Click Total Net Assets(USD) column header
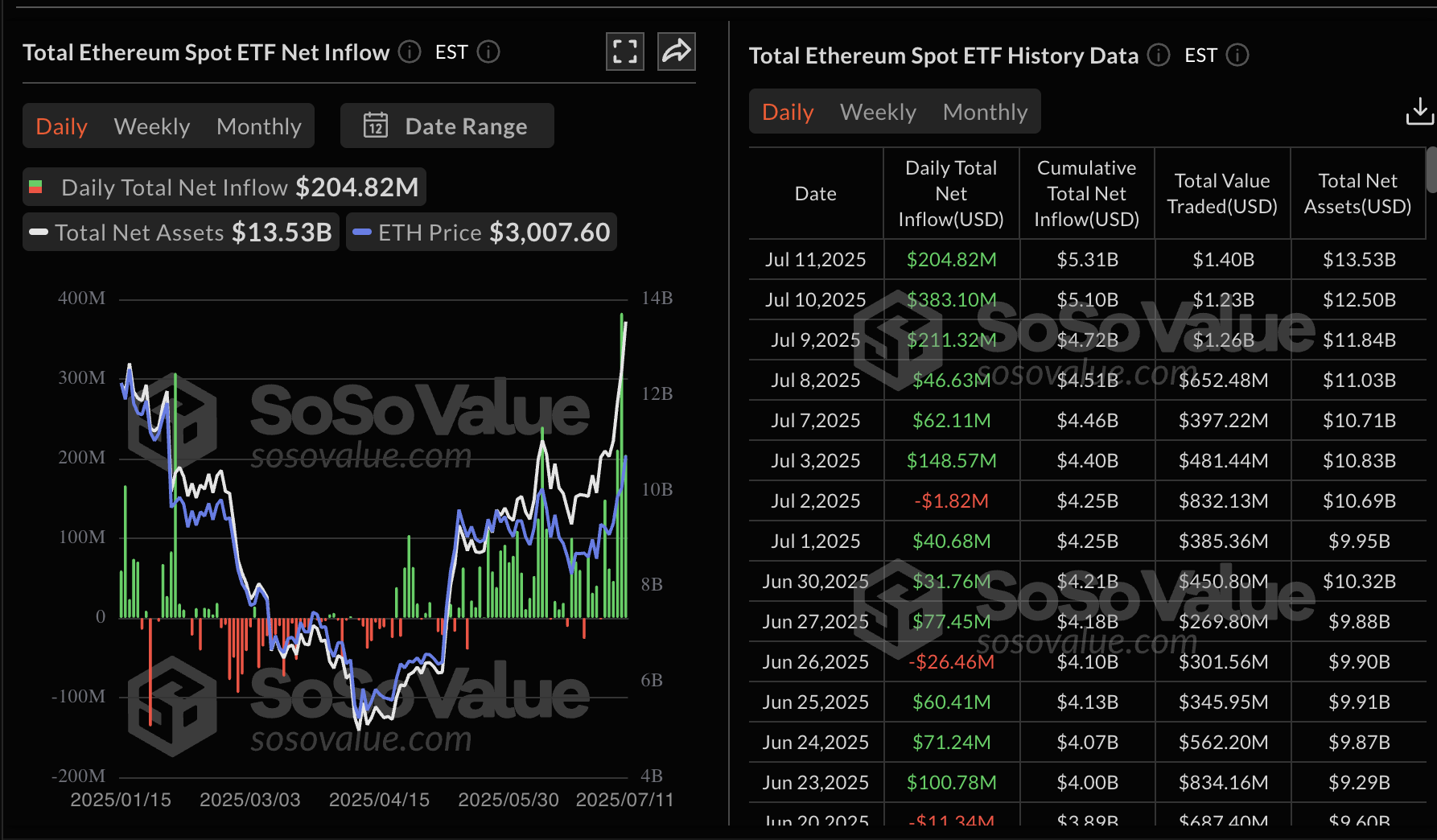 click(x=1358, y=193)
